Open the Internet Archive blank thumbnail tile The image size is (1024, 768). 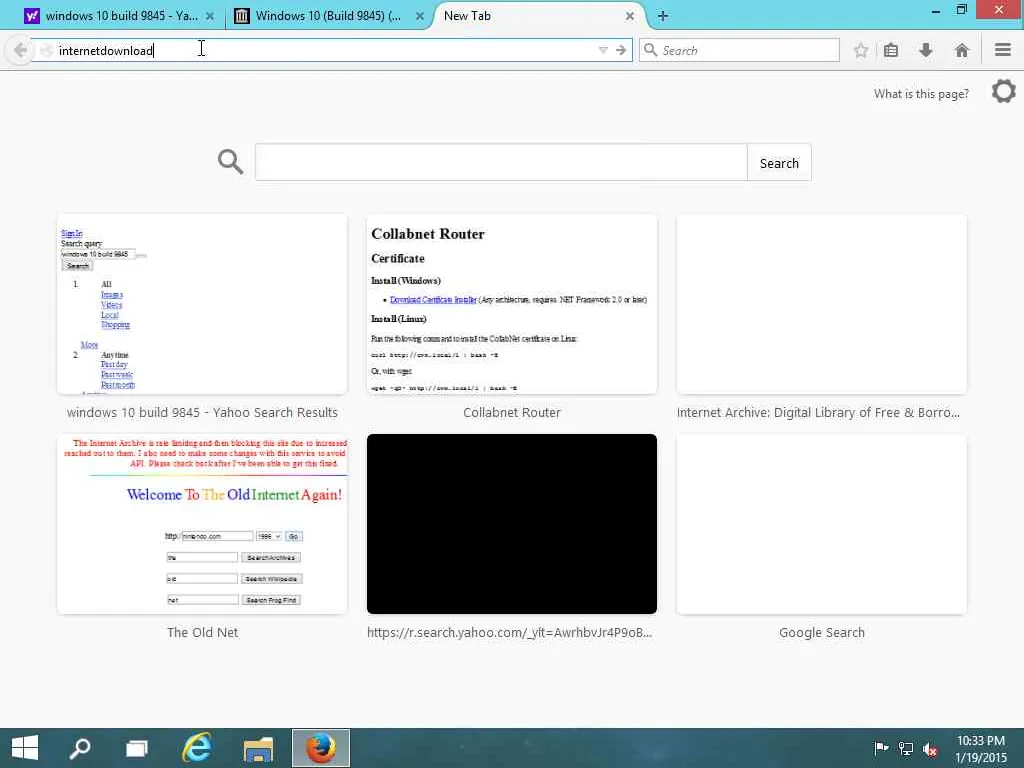pos(822,304)
